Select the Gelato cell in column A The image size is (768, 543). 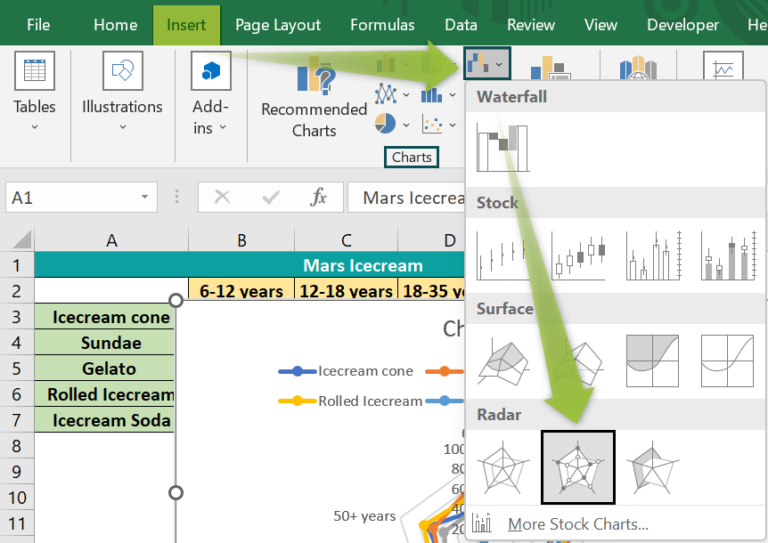click(111, 369)
